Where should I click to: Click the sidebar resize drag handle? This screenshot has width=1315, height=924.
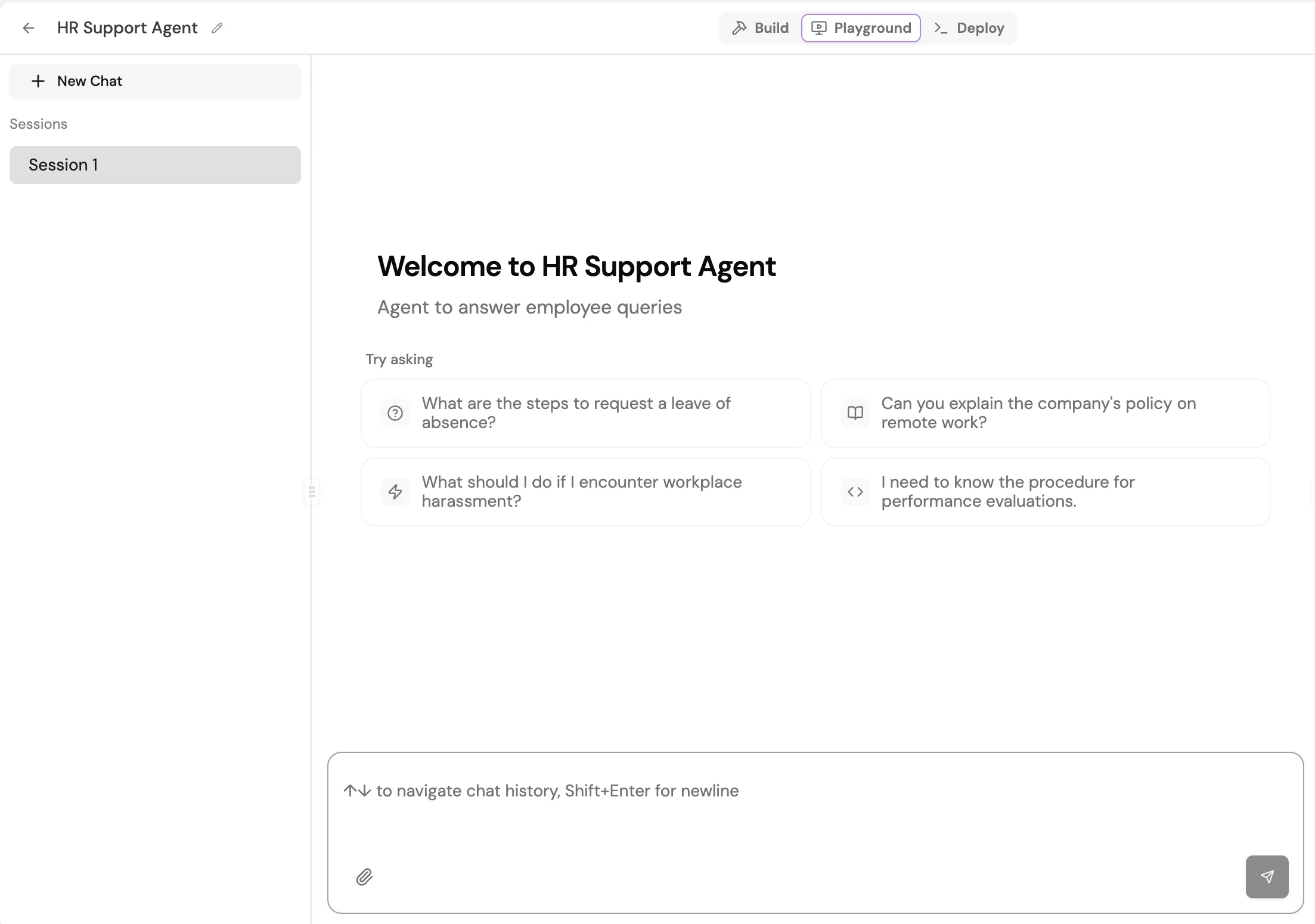[x=312, y=492]
